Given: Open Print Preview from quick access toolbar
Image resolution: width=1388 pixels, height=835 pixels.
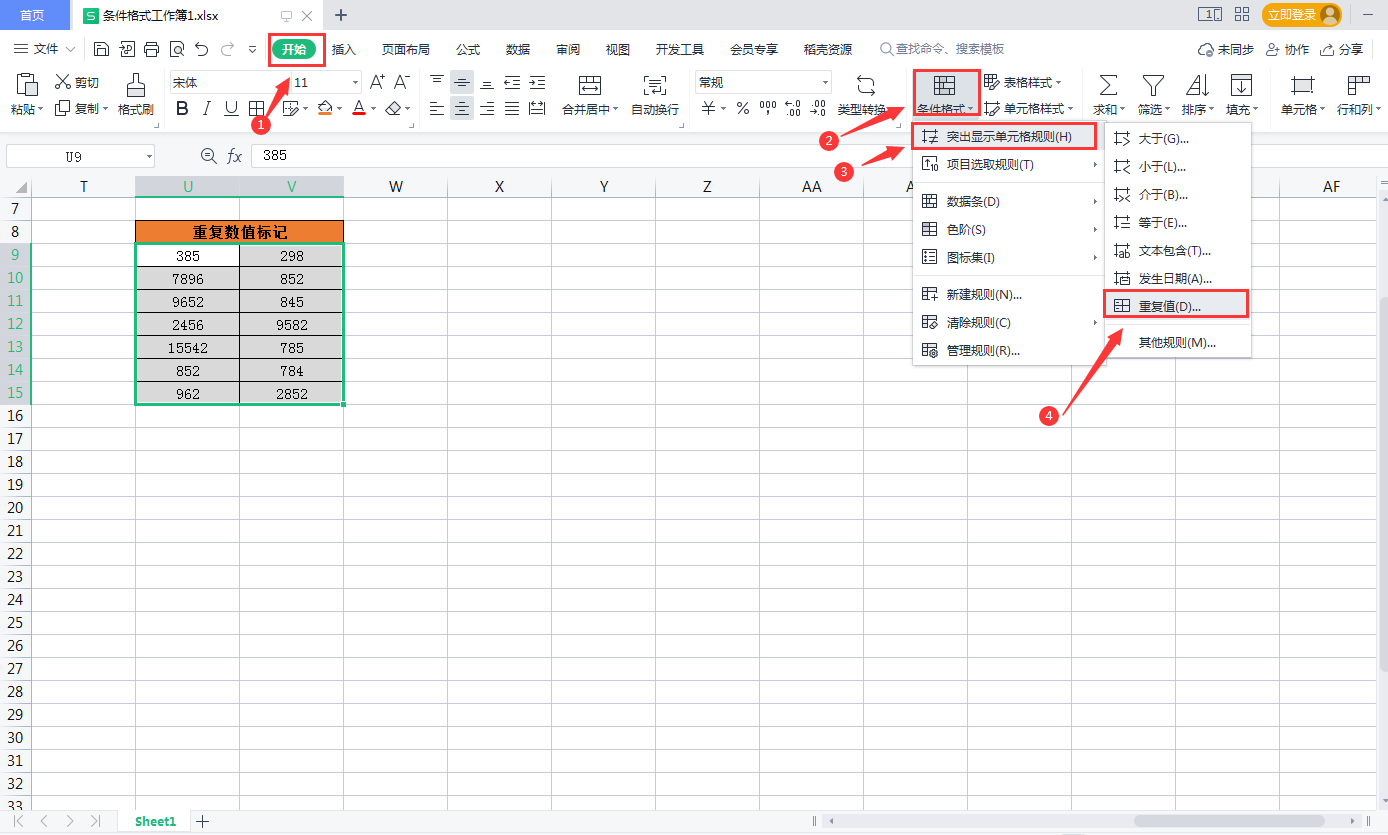Looking at the screenshot, I should [x=177, y=49].
